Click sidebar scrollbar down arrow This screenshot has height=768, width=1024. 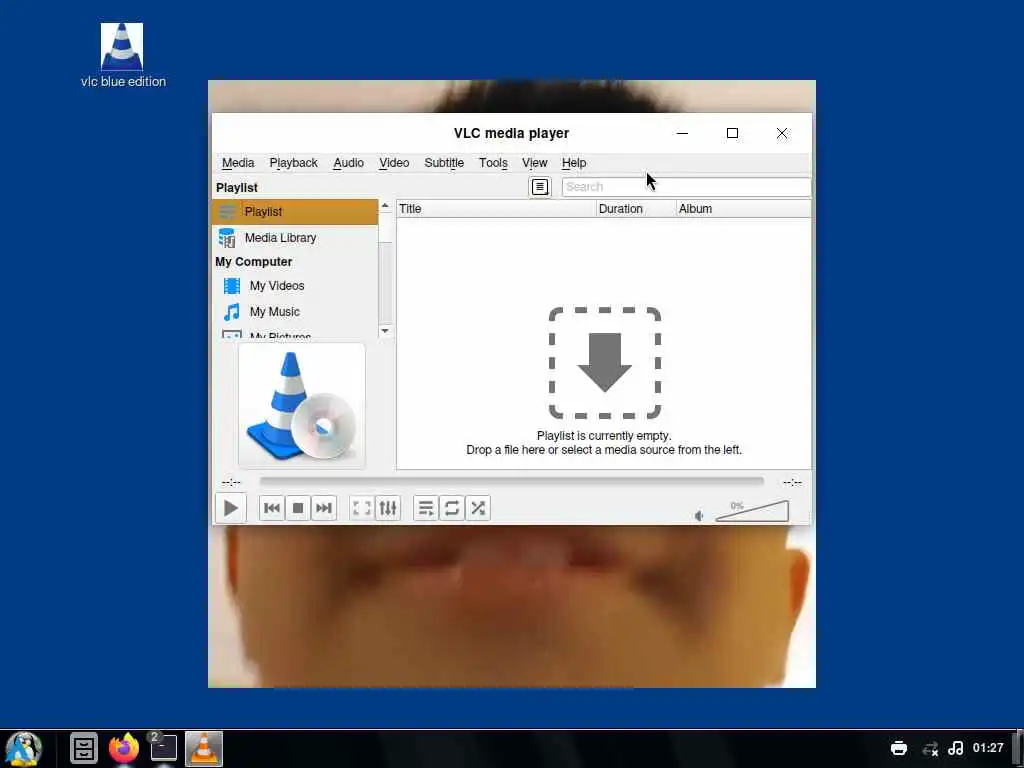385,330
